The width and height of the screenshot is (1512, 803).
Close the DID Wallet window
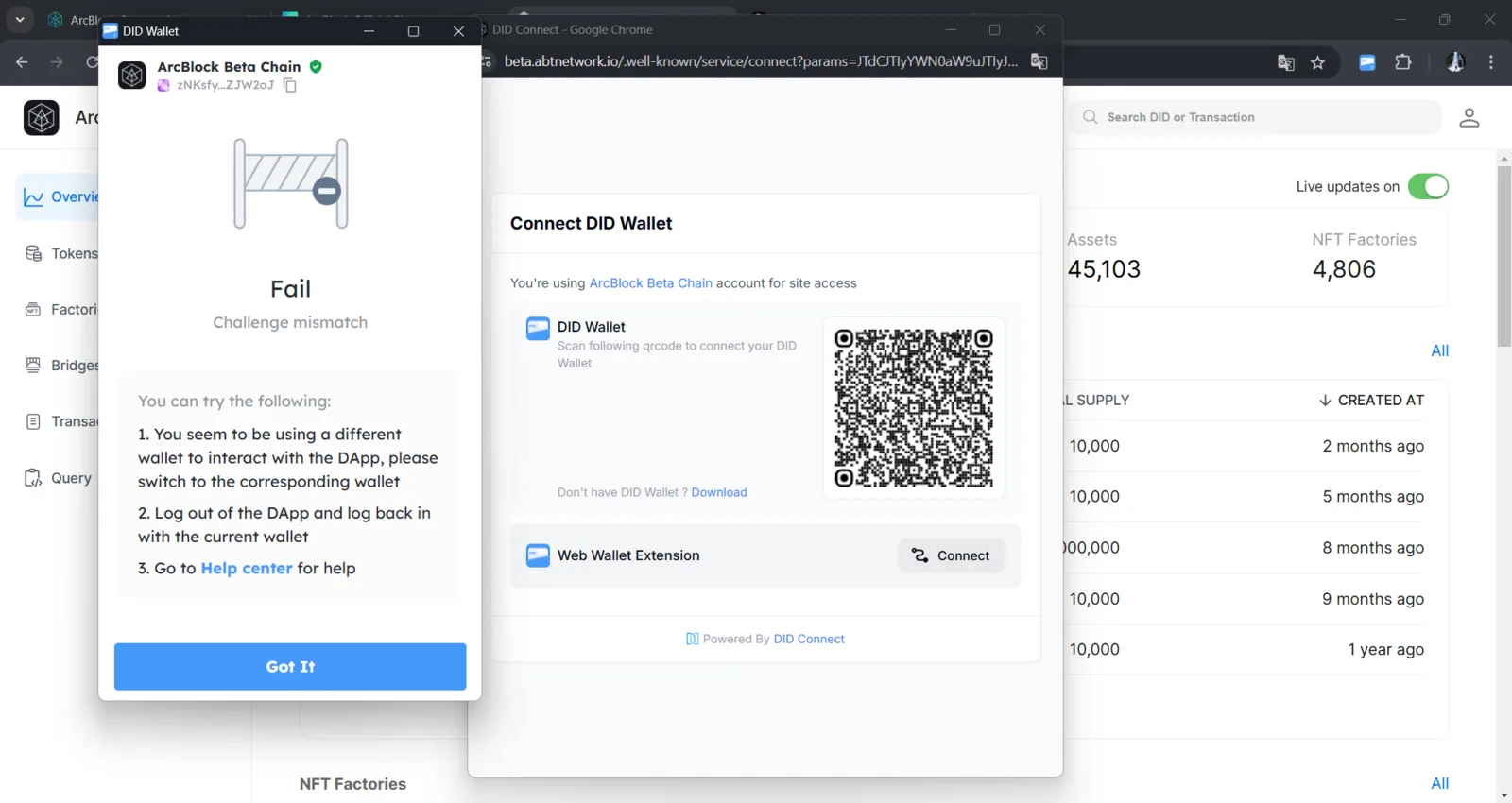tap(458, 31)
